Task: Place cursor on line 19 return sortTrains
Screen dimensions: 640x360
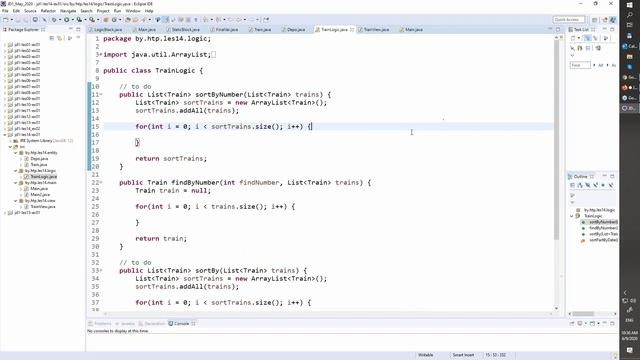Action: pyautogui.click(x=171, y=159)
